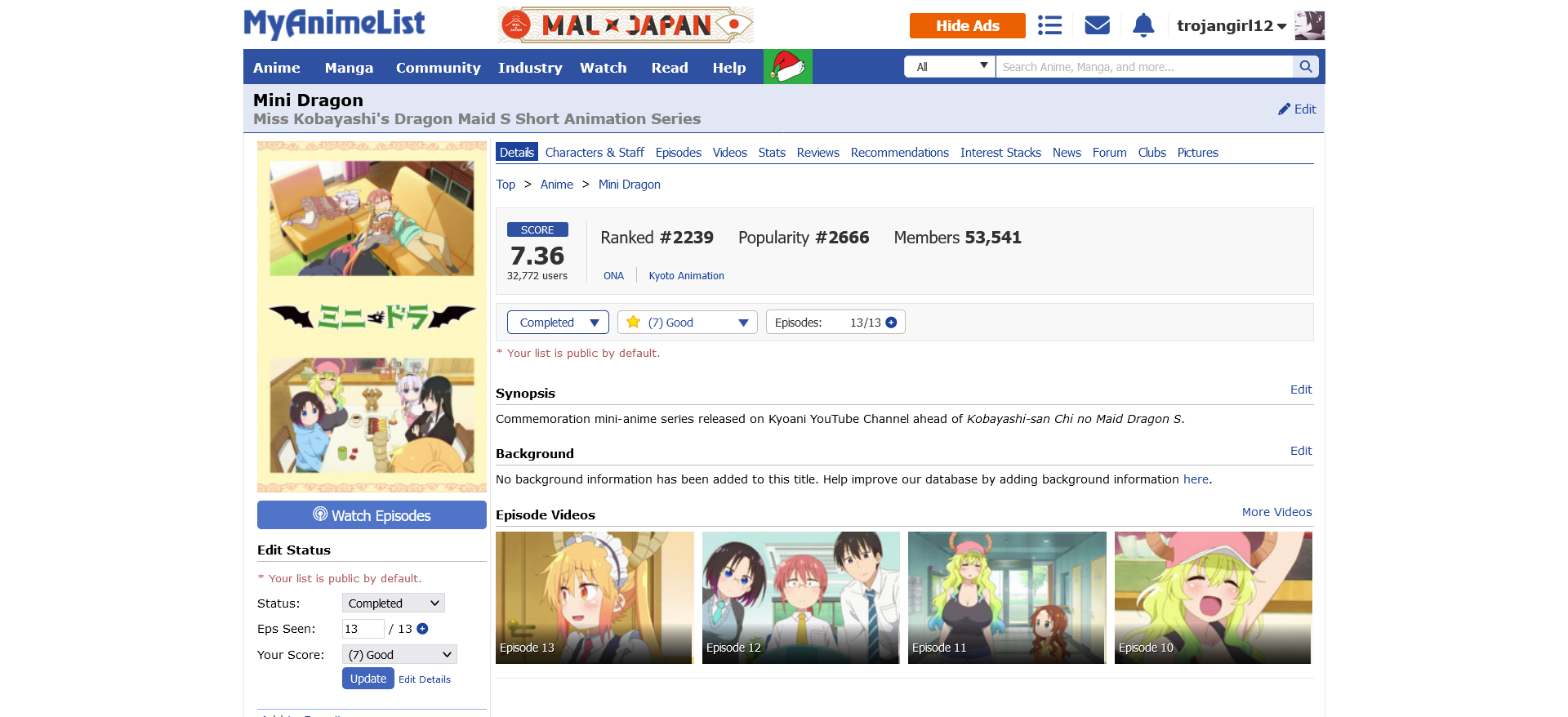This screenshot has width=1568, height=717.
Task: Switch to the Characters & Staff tab
Action: (x=595, y=153)
